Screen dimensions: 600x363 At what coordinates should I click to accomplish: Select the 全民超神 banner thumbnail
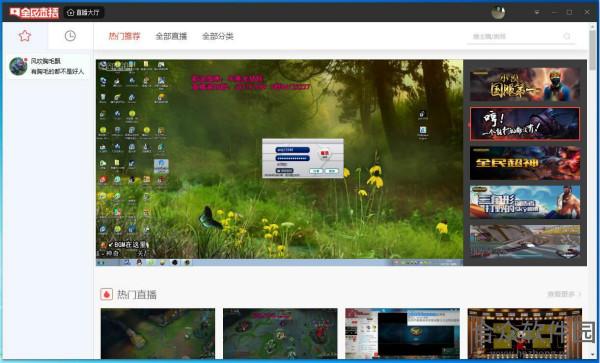(525, 163)
